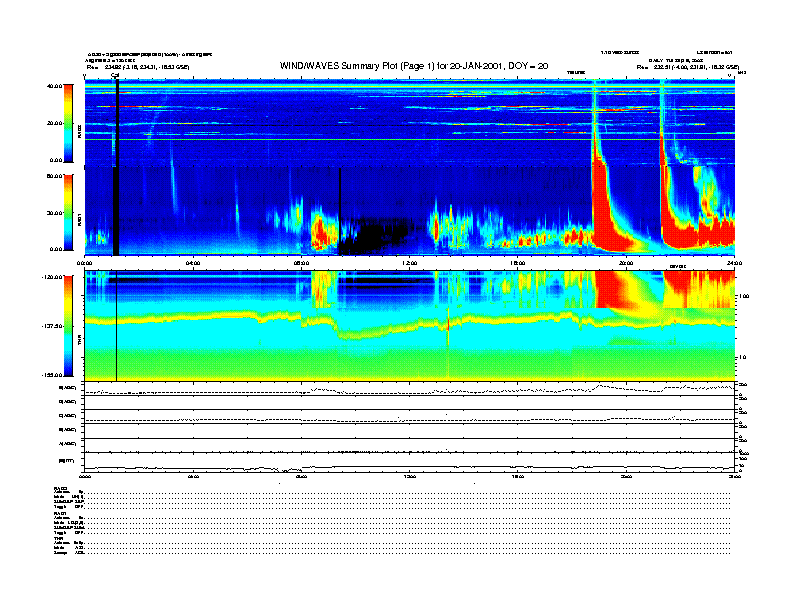Click the 30.00 label on RAD1 scale
Image resolution: width=792 pixels, height=612 pixels.
(x=54, y=213)
